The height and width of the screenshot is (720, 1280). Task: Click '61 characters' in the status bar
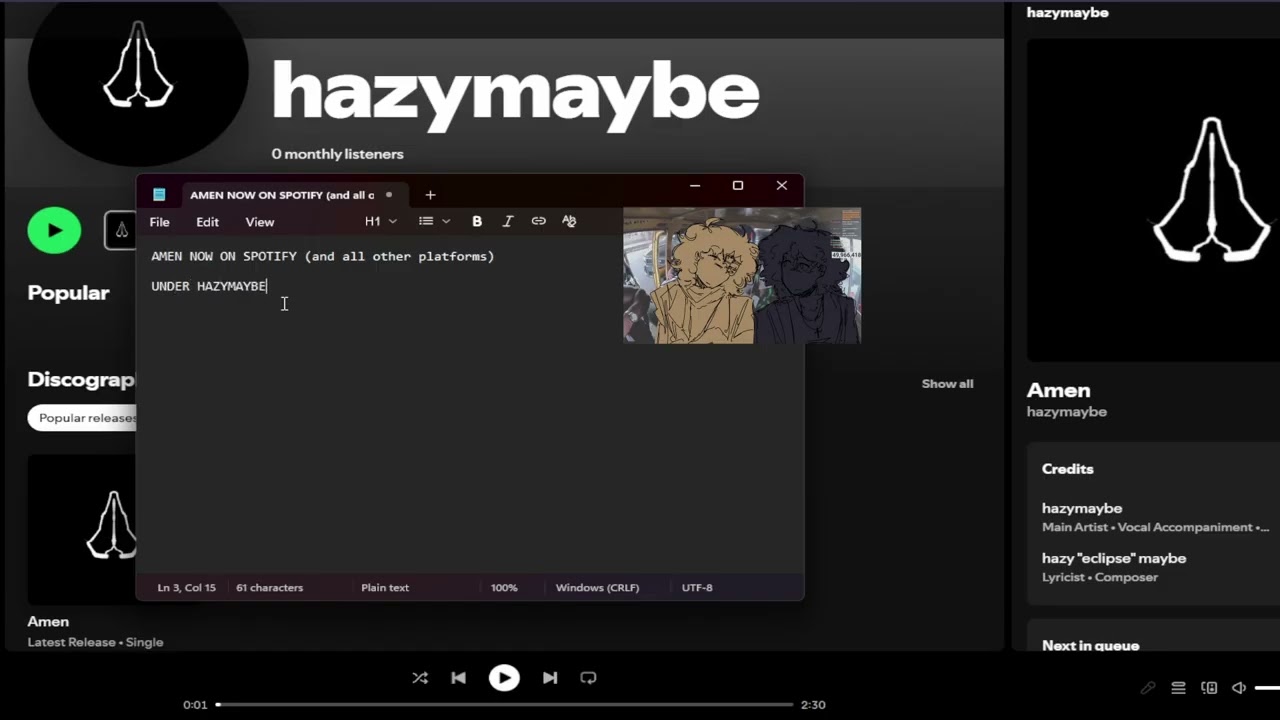pyautogui.click(x=269, y=588)
